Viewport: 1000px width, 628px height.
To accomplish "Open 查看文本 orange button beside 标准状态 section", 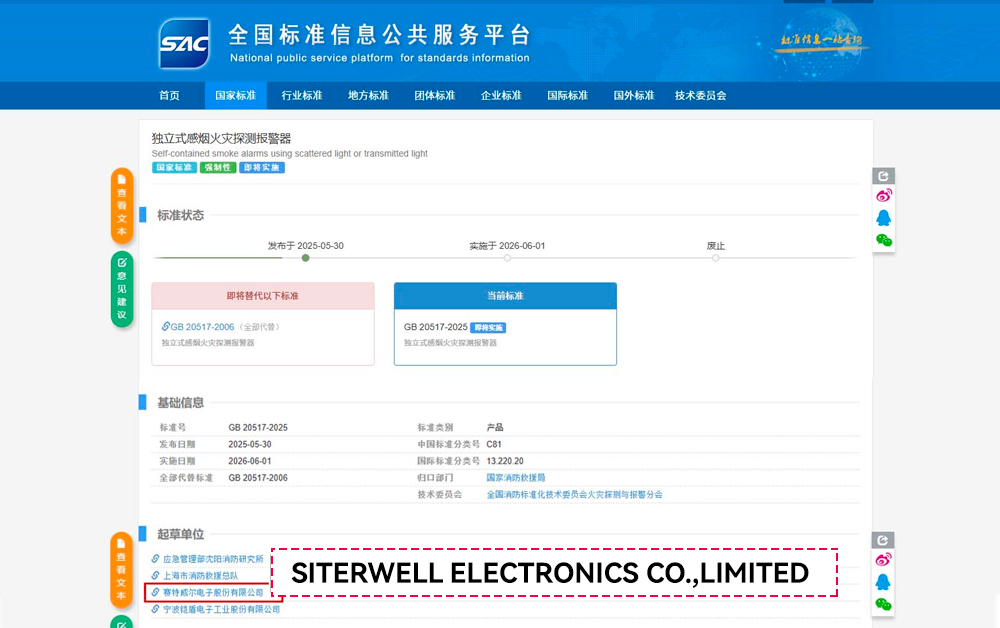I will click(122, 206).
